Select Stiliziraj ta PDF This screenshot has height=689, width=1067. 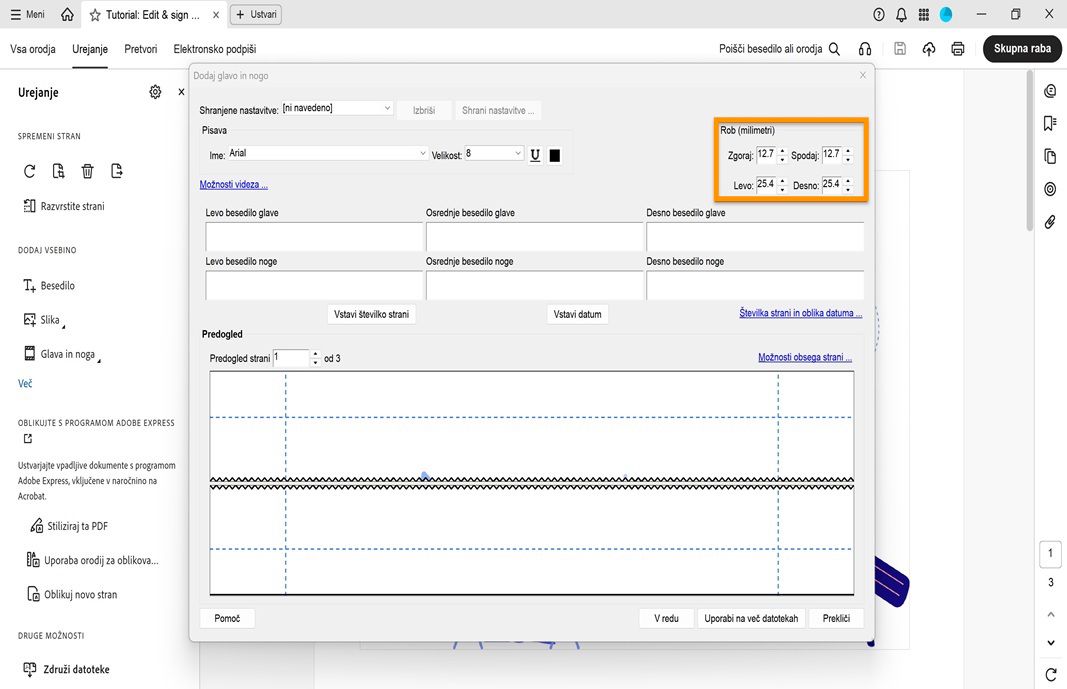[69, 526]
